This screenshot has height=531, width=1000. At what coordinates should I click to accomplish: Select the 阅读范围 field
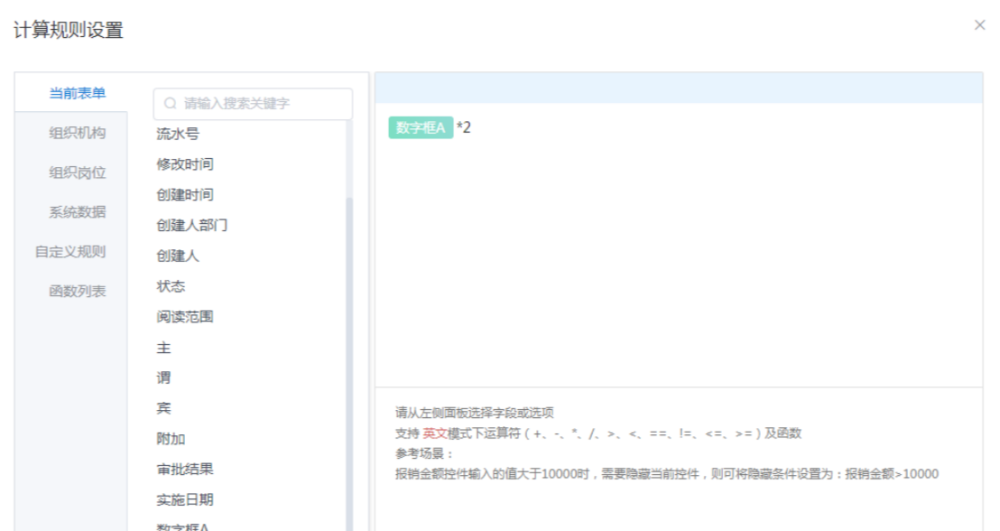185,317
